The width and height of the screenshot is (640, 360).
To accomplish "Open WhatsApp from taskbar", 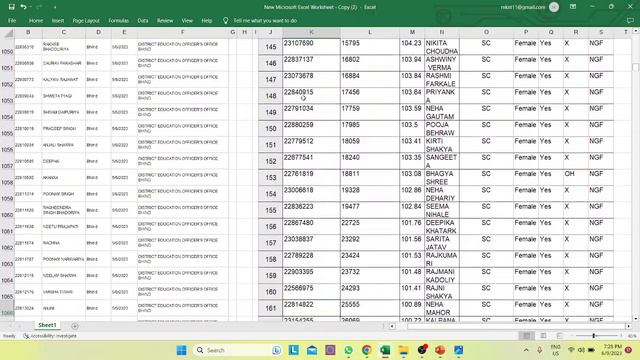I will 348,350.
